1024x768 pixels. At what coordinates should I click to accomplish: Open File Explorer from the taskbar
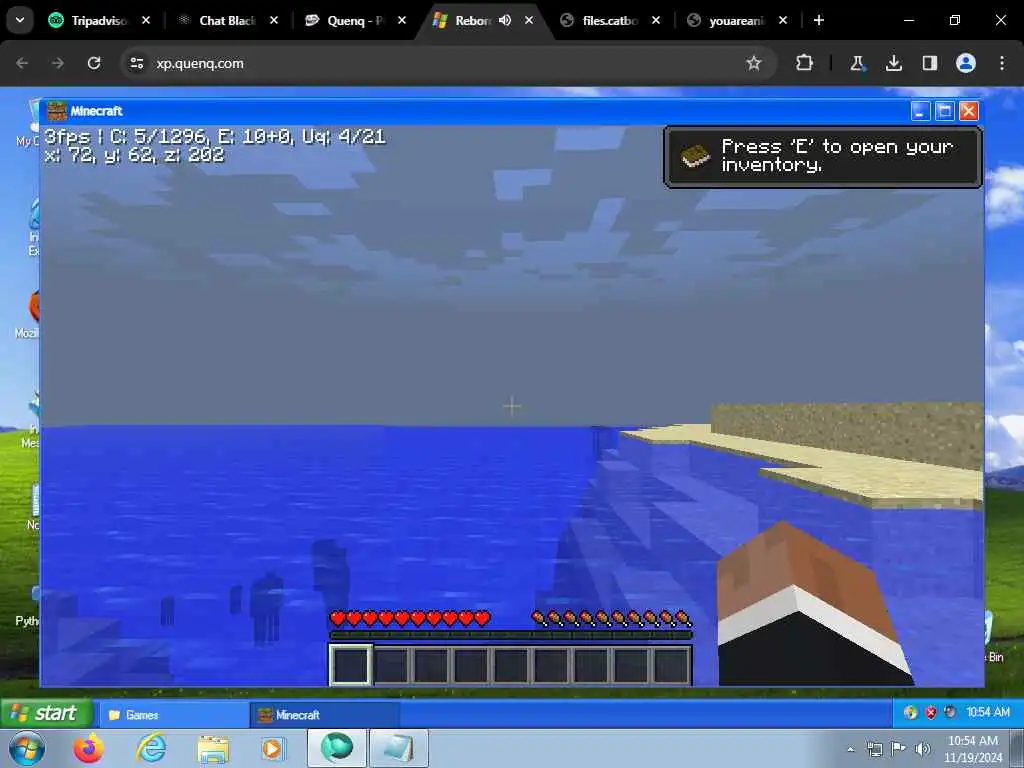click(x=213, y=748)
